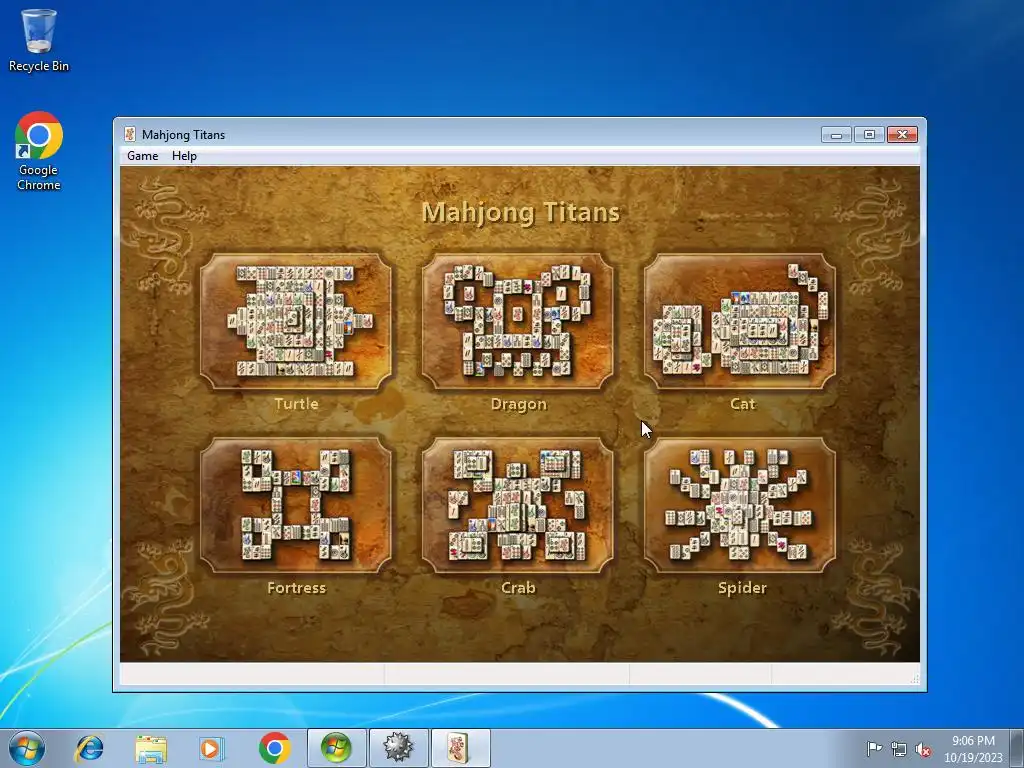
Task: Click the muted volume tray icon
Action: click(x=923, y=749)
